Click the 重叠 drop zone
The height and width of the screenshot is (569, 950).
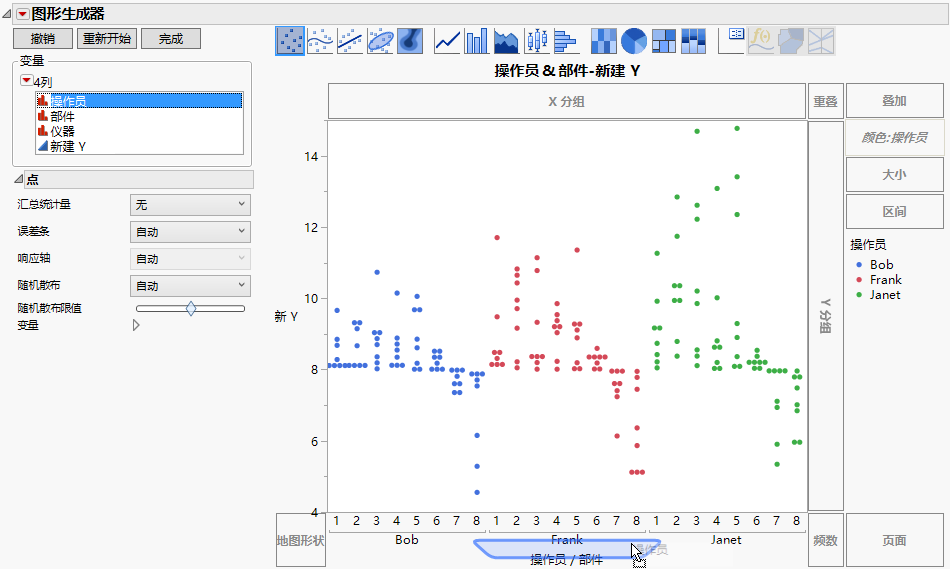(x=825, y=101)
